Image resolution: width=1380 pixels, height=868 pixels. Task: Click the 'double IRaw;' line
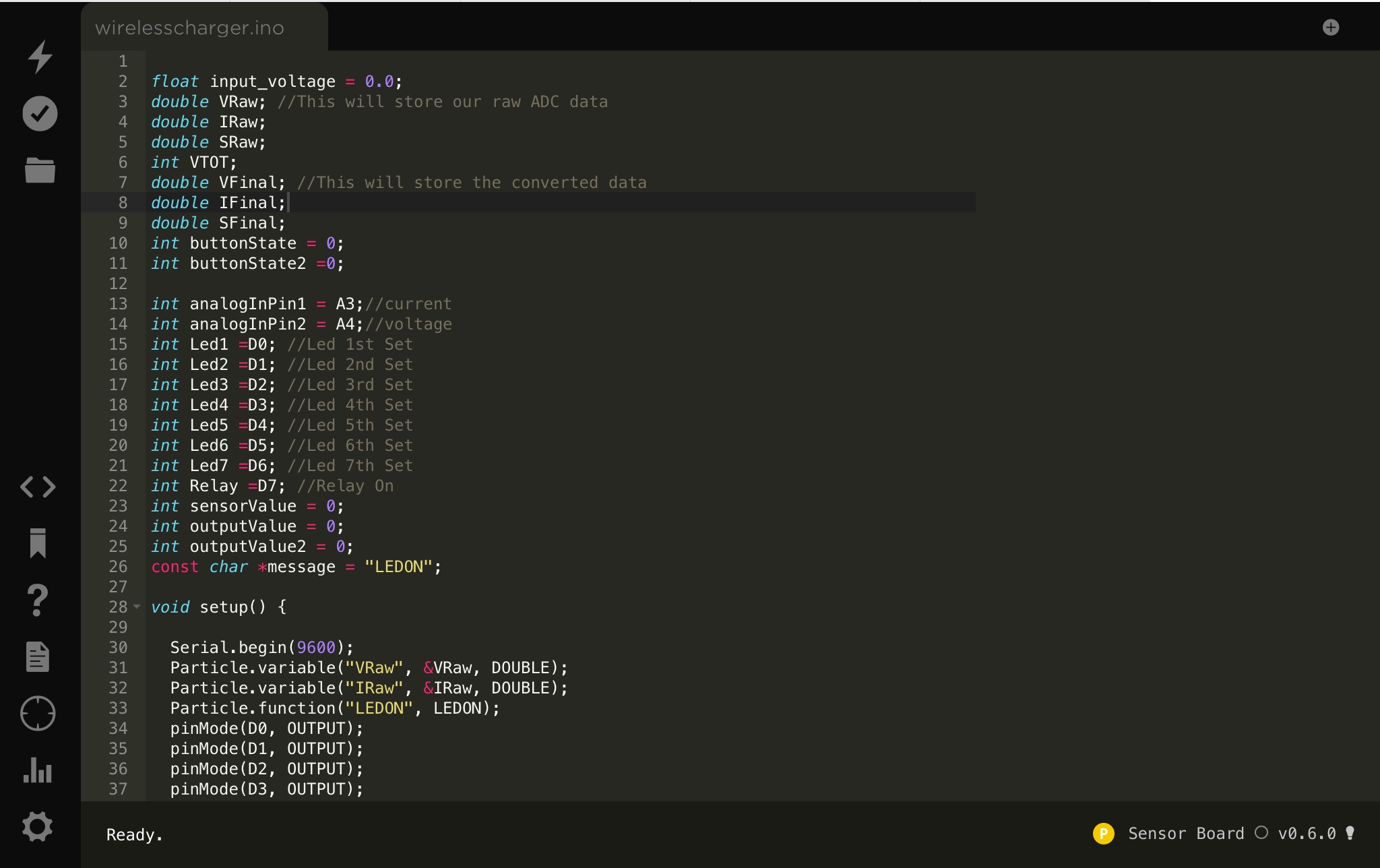pos(208,122)
